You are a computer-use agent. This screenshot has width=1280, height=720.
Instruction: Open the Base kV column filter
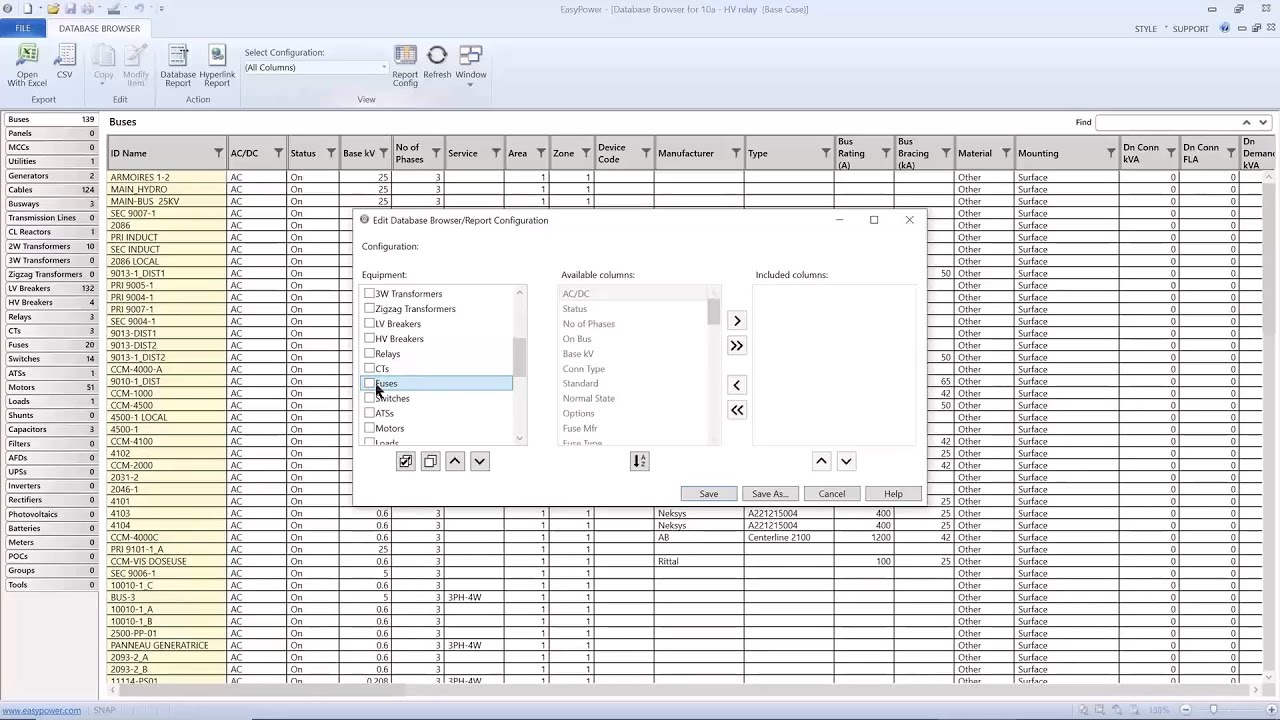(x=383, y=153)
